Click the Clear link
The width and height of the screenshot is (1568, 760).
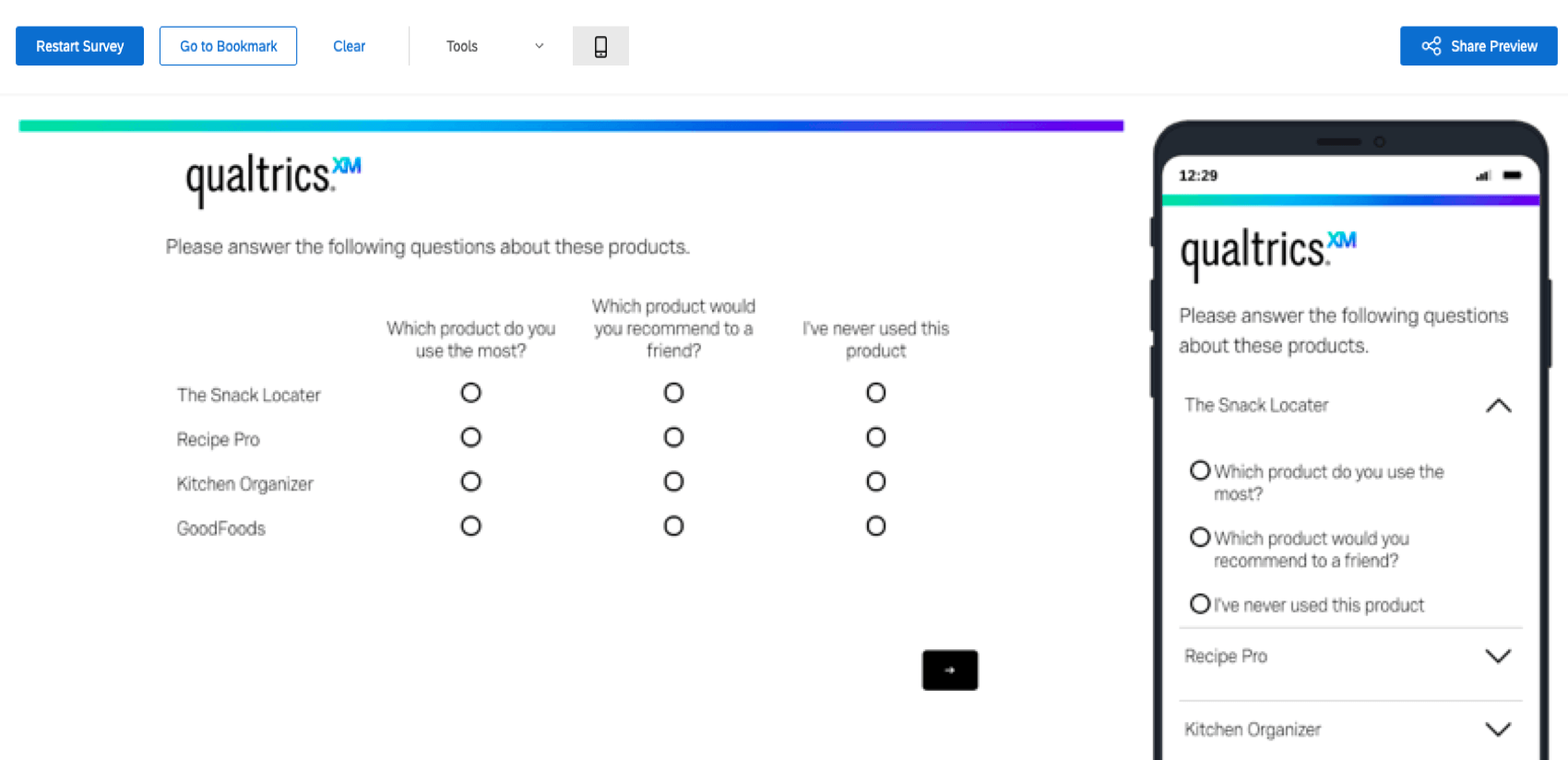349,45
